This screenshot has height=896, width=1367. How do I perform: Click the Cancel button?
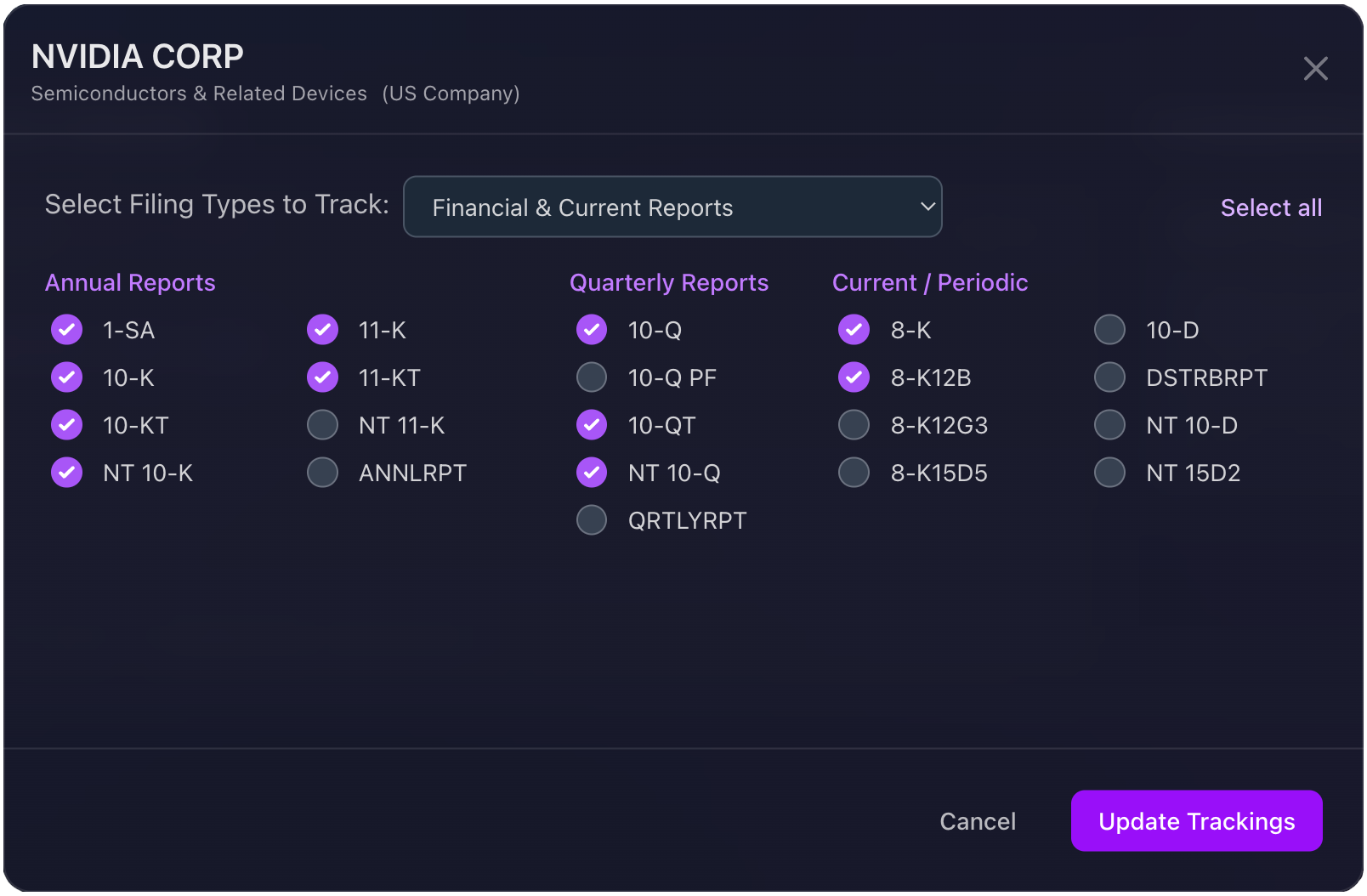[x=978, y=821]
